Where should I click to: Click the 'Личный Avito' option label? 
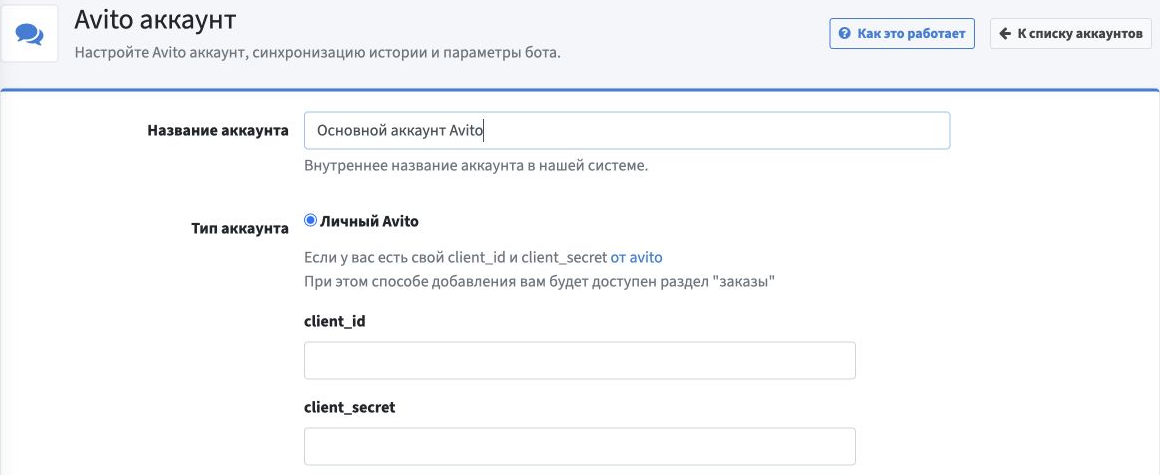coord(369,221)
